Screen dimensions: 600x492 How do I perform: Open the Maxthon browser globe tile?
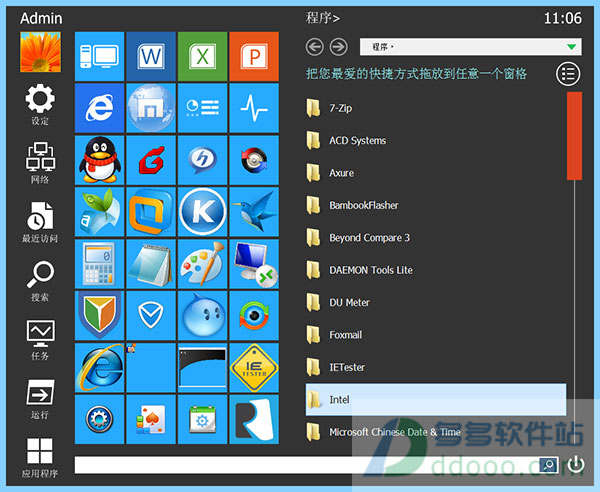(151, 108)
